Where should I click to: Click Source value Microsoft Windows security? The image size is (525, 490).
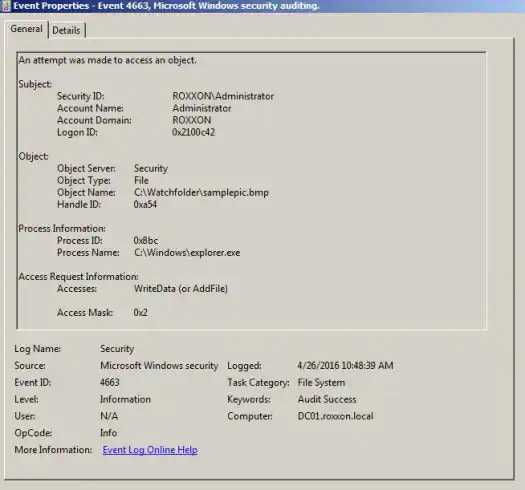point(159,366)
